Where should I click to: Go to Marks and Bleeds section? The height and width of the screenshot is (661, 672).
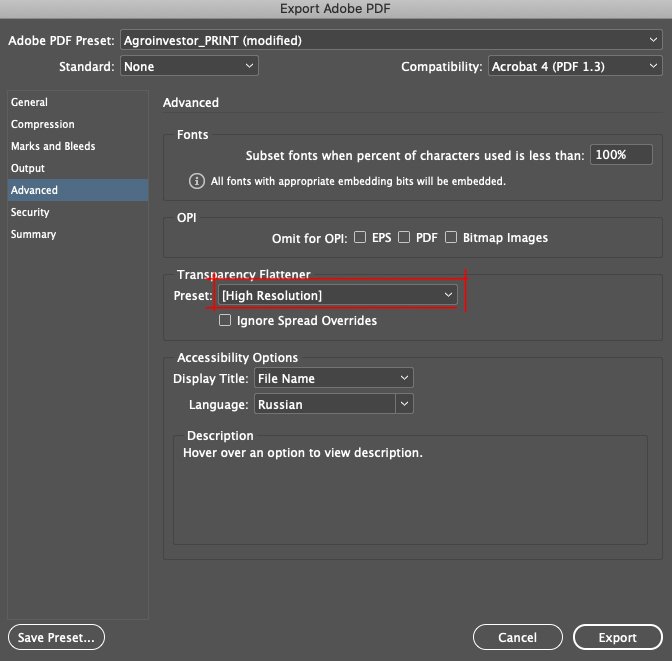click(53, 146)
